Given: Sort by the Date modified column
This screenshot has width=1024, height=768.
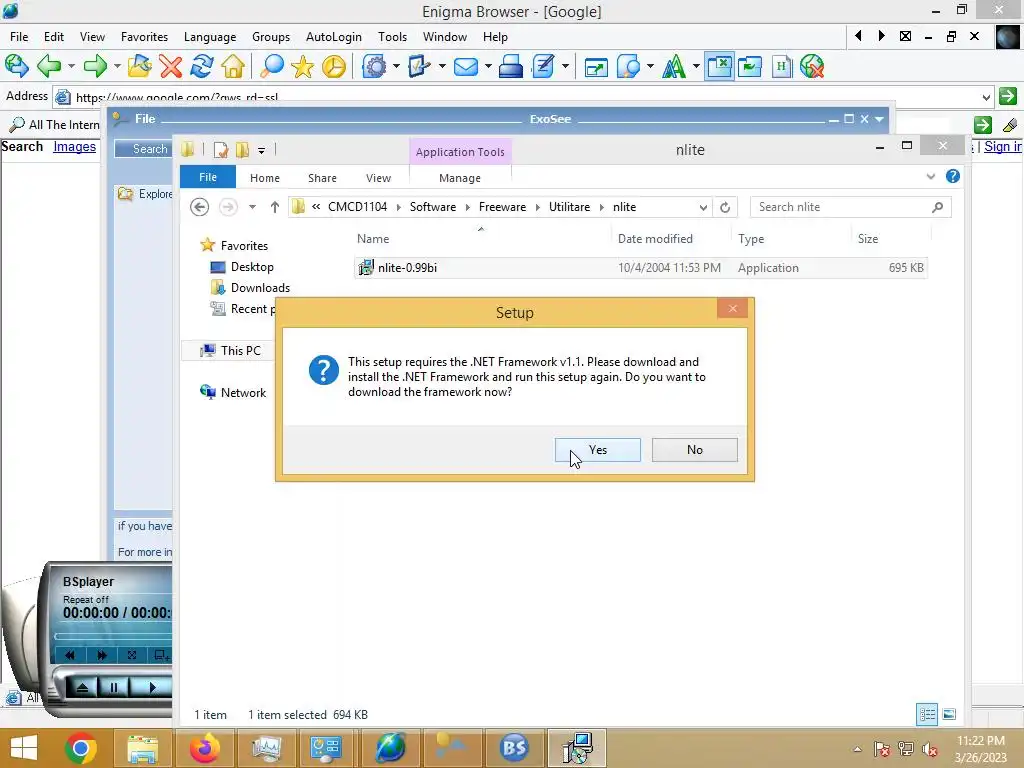Looking at the screenshot, I should pyautogui.click(x=655, y=238).
